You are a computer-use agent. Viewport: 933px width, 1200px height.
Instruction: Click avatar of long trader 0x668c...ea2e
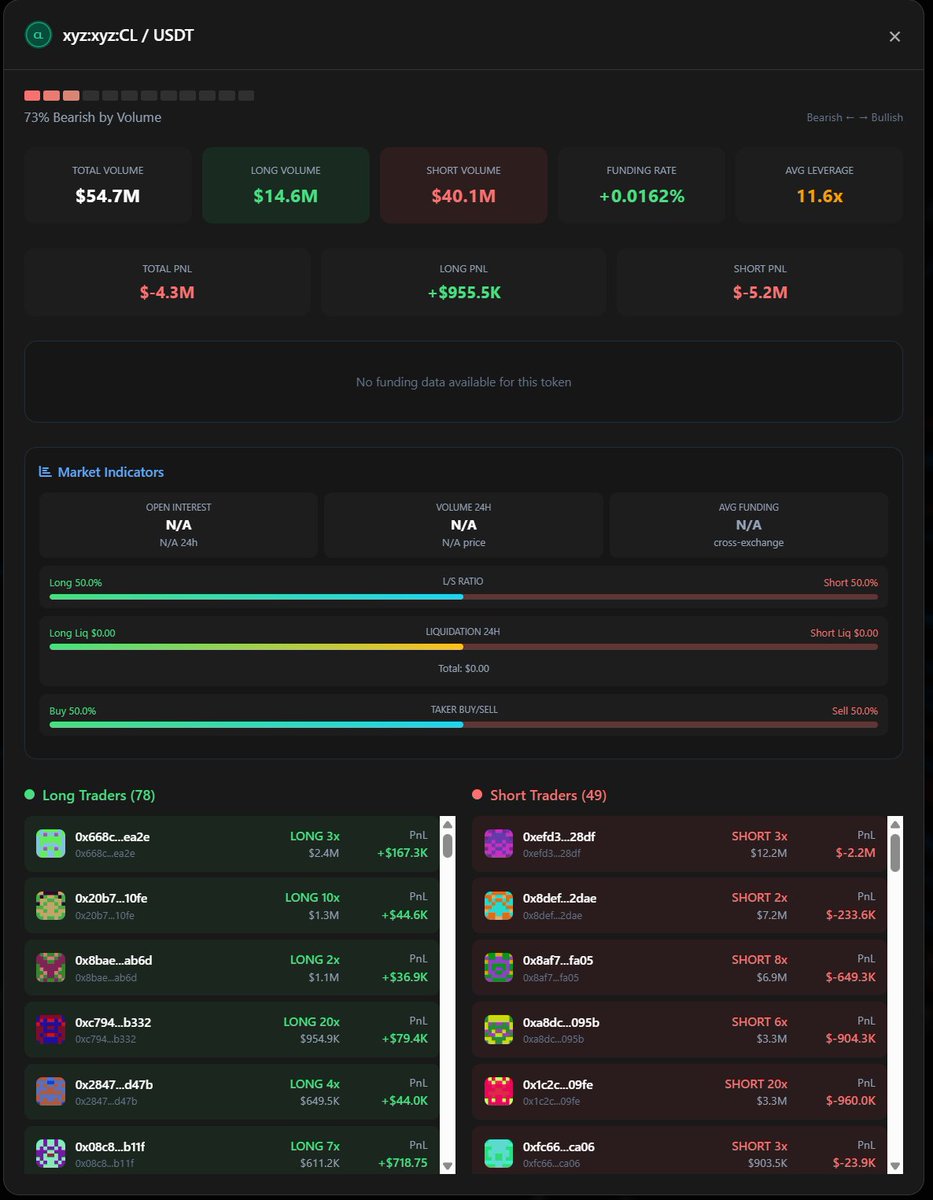[x=50, y=844]
